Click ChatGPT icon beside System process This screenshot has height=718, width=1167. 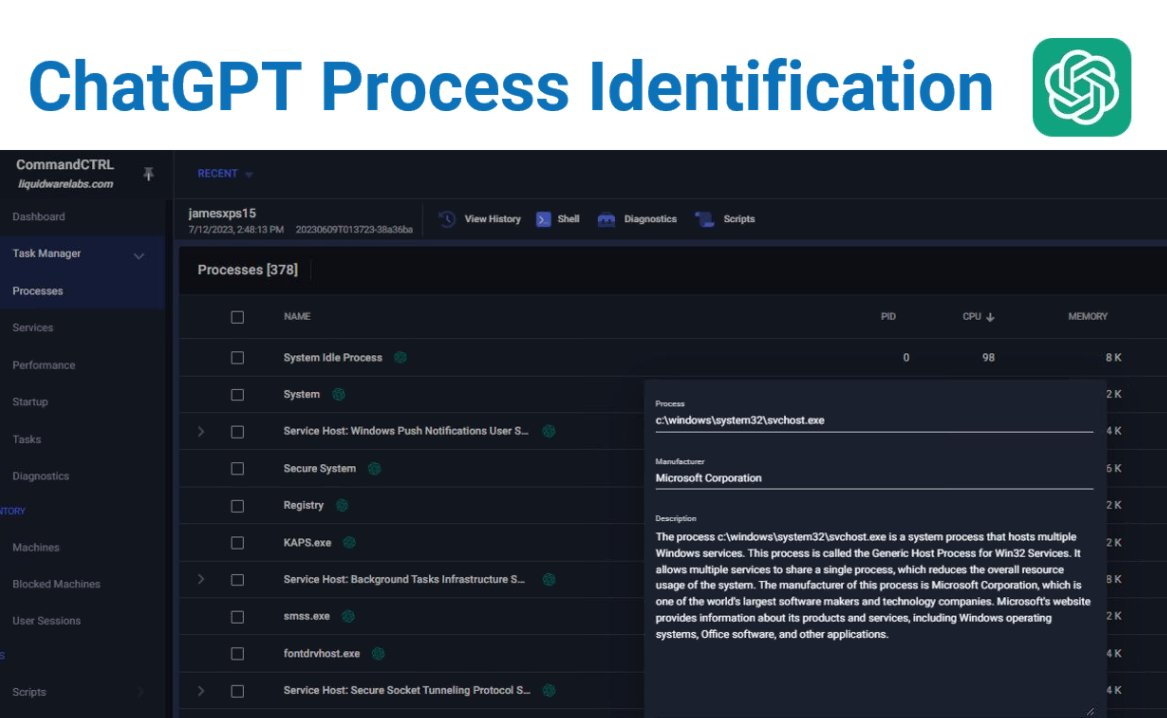(x=339, y=394)
